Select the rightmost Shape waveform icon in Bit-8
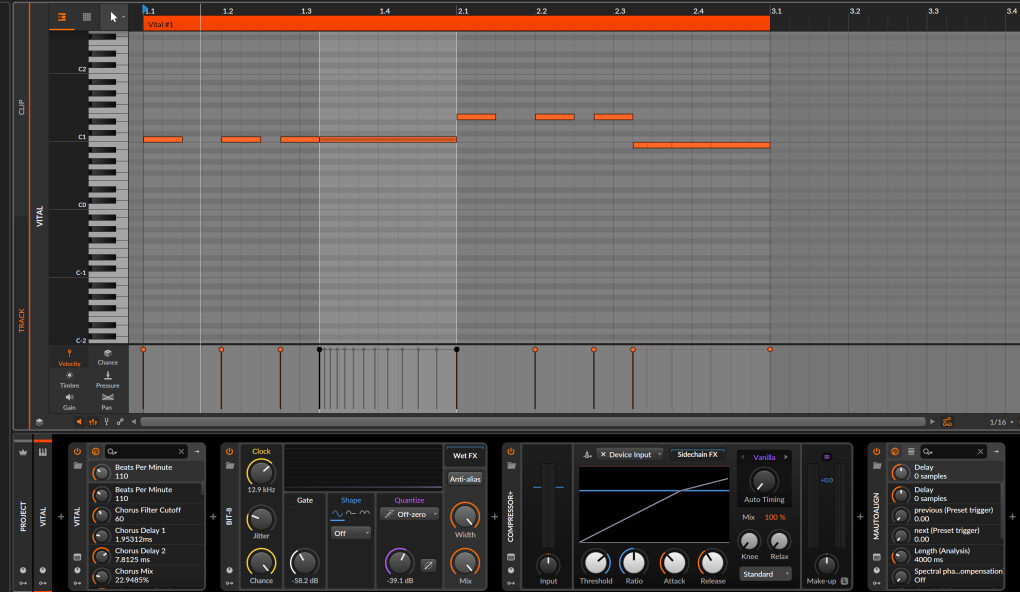The height and width of the screenshot is (592, 1020). point(364,514)
